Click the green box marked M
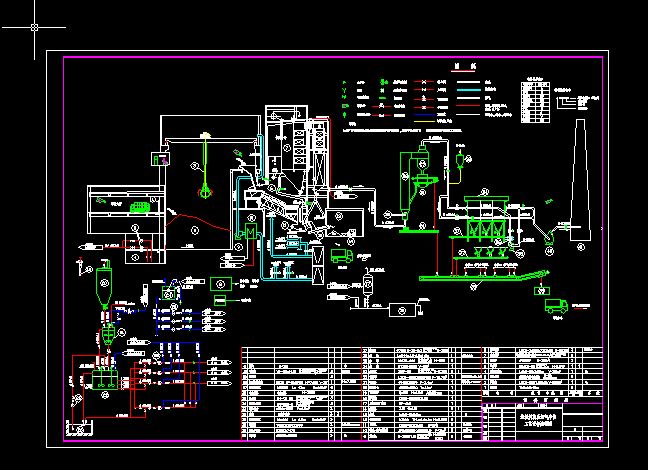648x470 pixels. (250, 231)
